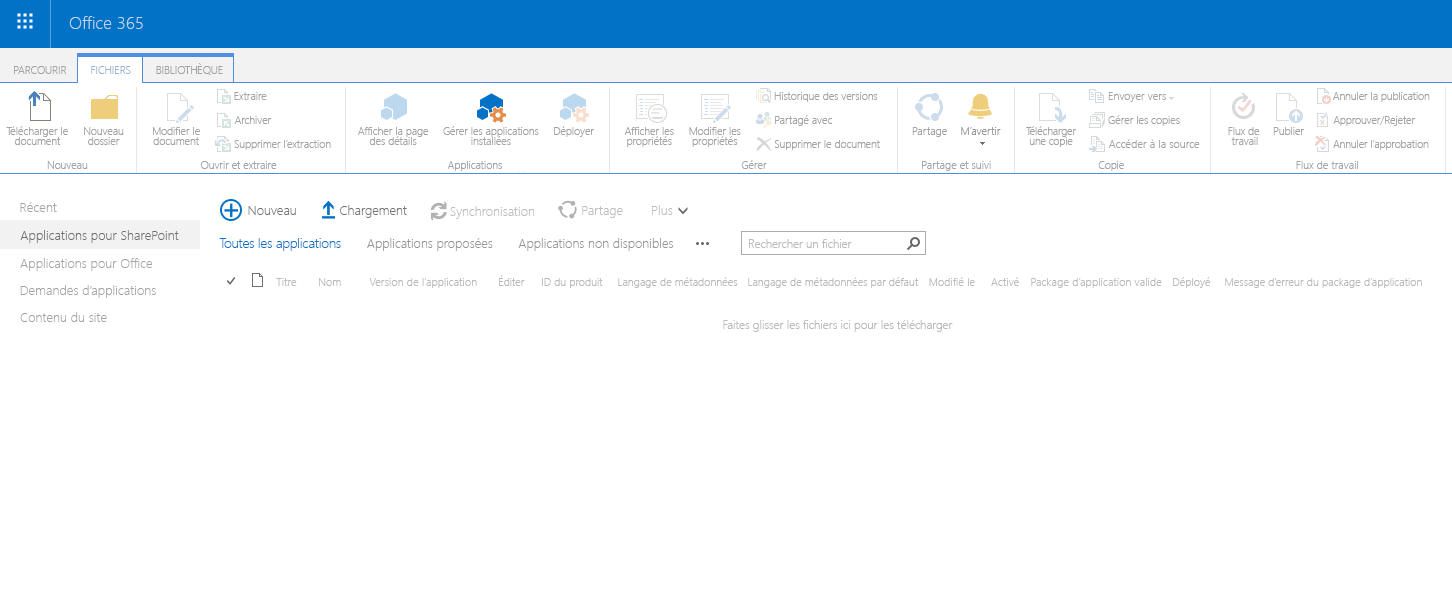Click the Télécharger une copie icon
Viewport: 1452px width, 613px height.
pos(1049,118)
